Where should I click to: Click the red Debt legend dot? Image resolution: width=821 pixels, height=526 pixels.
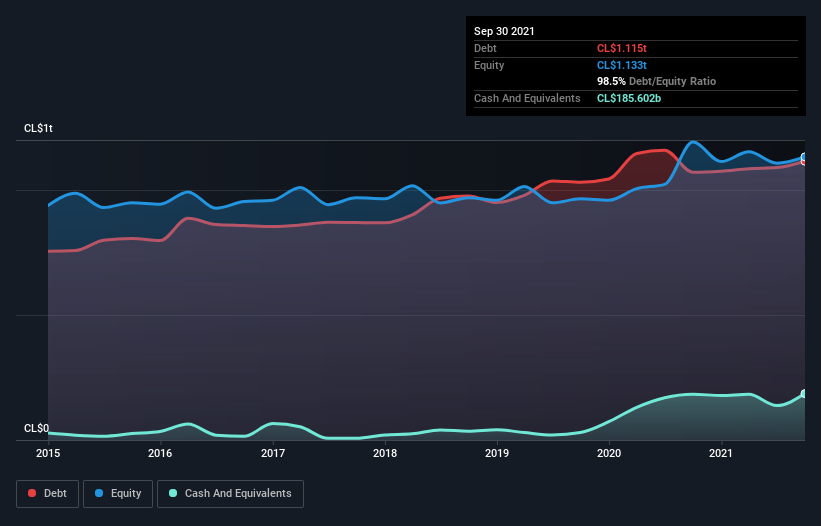click(32, 493)
